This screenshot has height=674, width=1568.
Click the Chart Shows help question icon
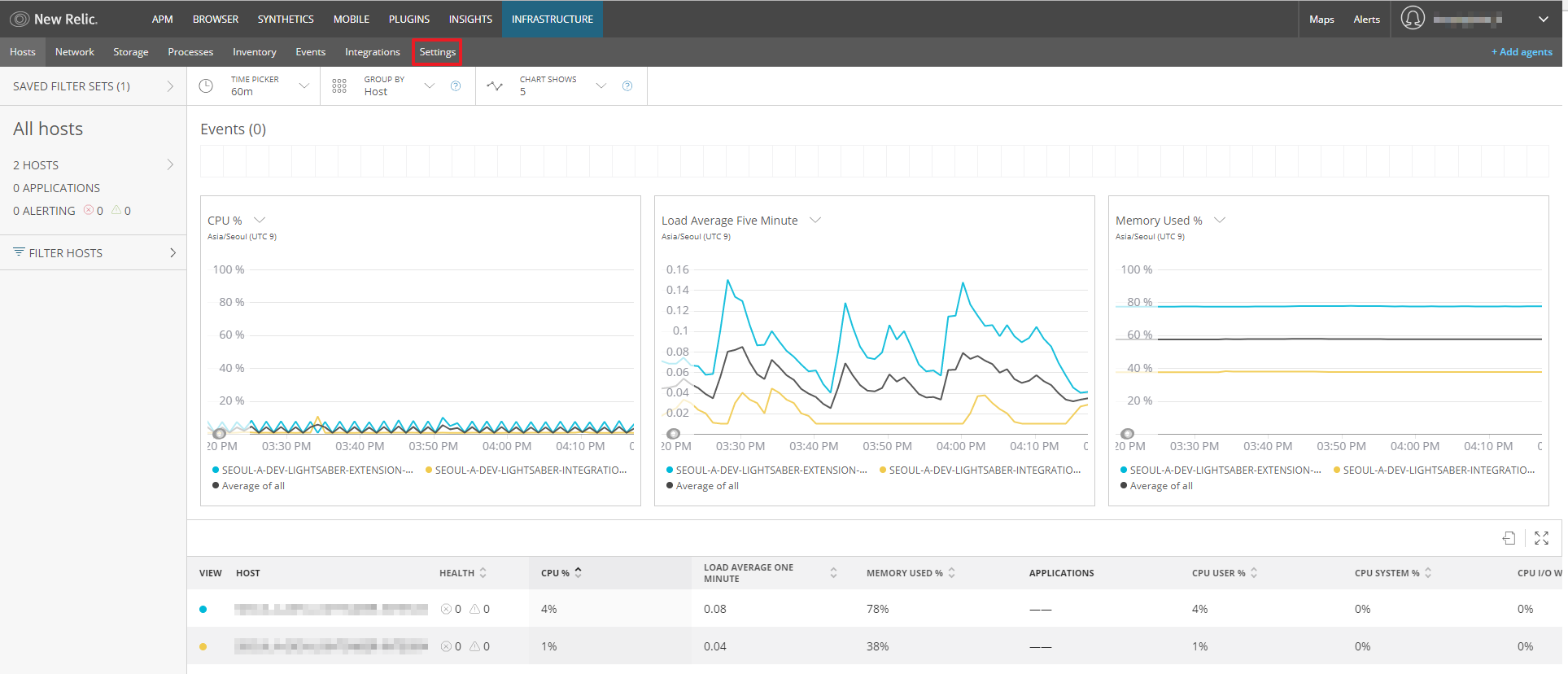click(627, 85)
